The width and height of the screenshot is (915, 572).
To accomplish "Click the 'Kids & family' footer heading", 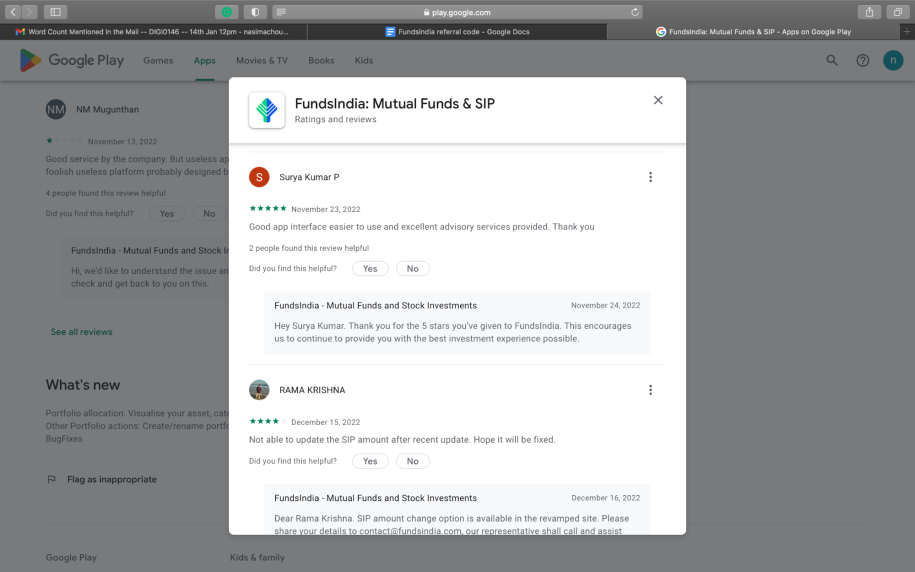I will point(257,557).
